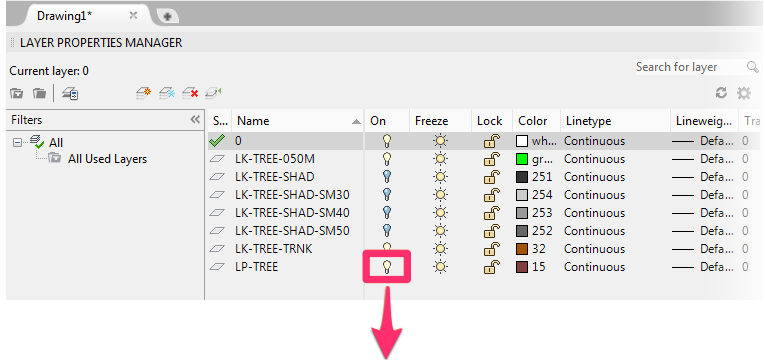Click status icon of LK-TREE-050M layer
Viewport: 765px width, 360px height.
(217, 159)
